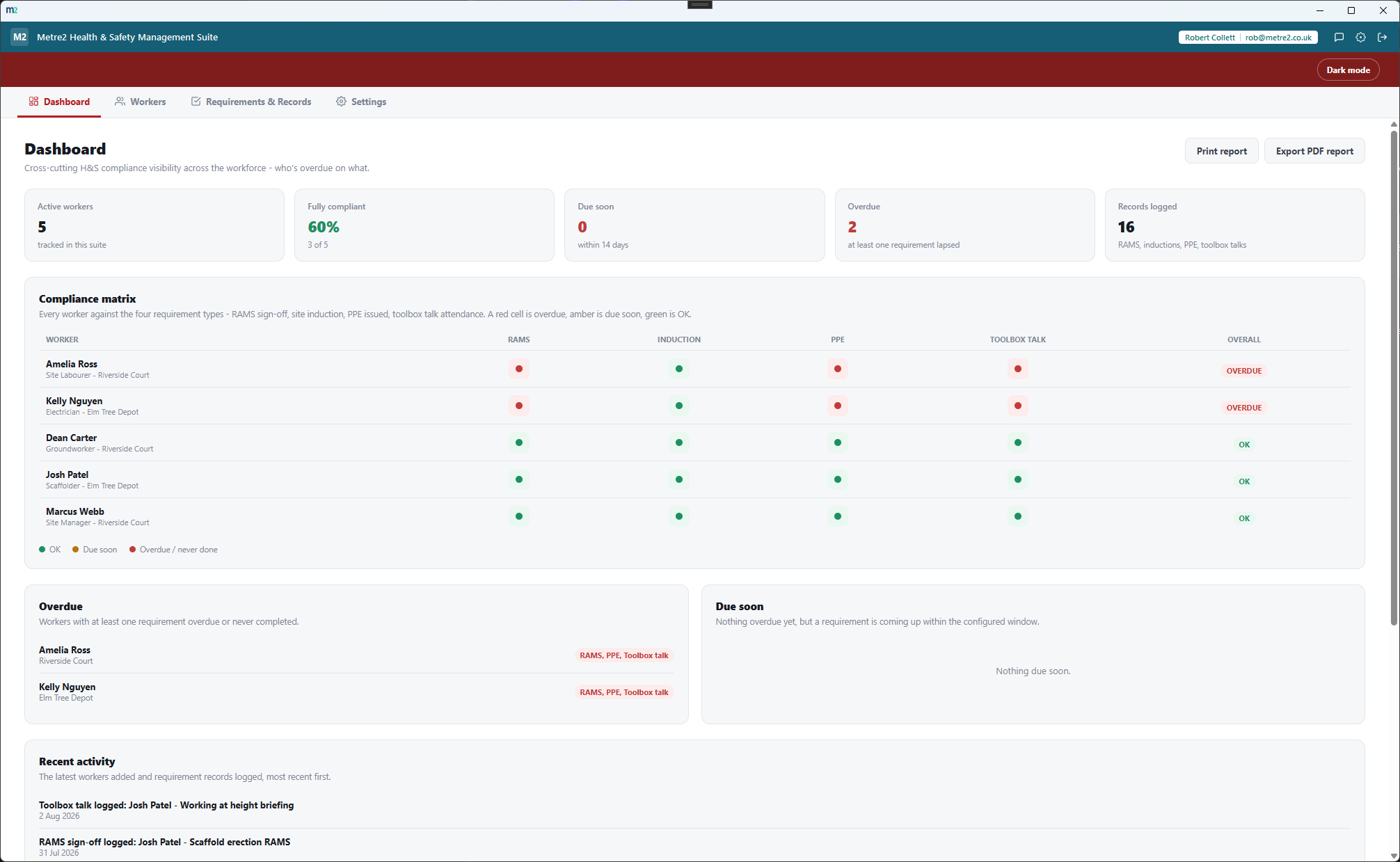Click the Records logged summary card
1400x862 pixels.
pyautogui.click(x=1234, y=225)
